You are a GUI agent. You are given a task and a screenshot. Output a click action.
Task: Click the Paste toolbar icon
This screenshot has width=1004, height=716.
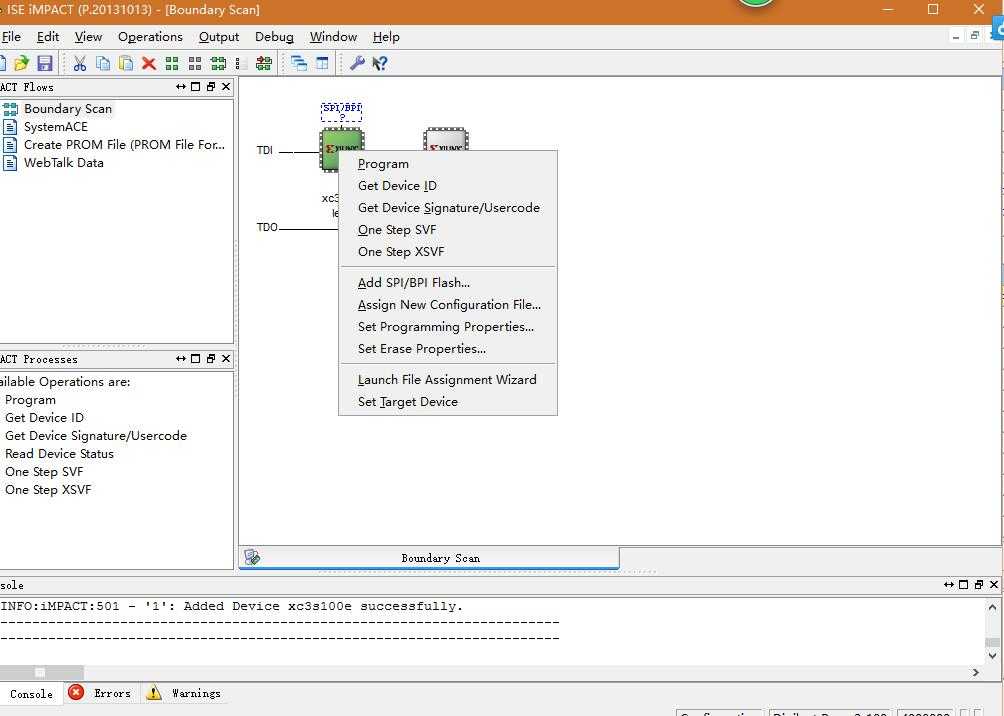(126, 63)
